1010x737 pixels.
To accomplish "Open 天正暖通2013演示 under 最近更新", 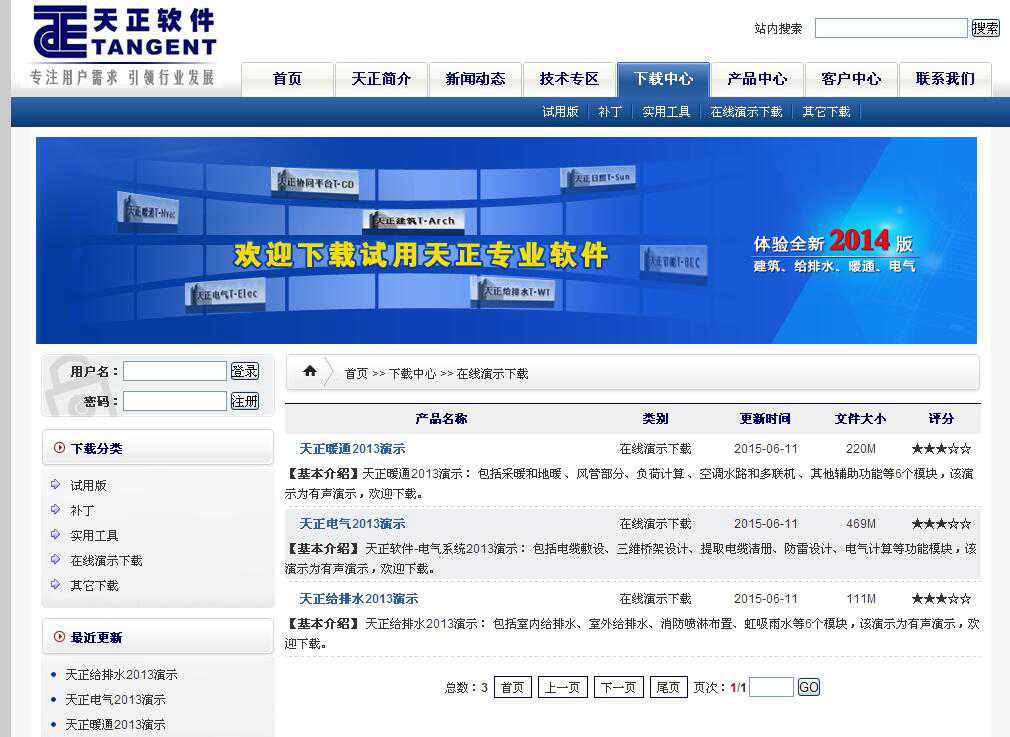I will (115, 725).
